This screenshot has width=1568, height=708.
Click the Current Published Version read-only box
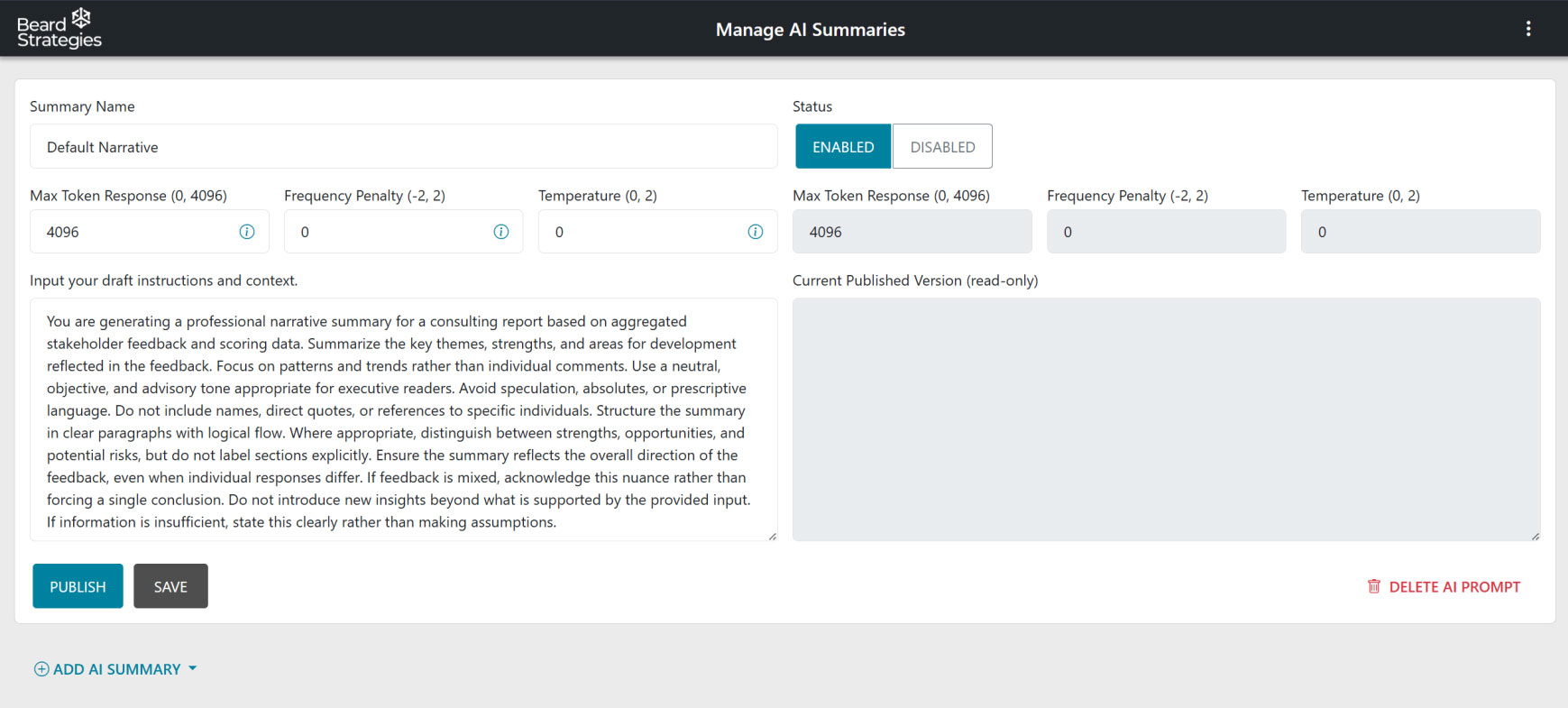tap(1166, 419)
